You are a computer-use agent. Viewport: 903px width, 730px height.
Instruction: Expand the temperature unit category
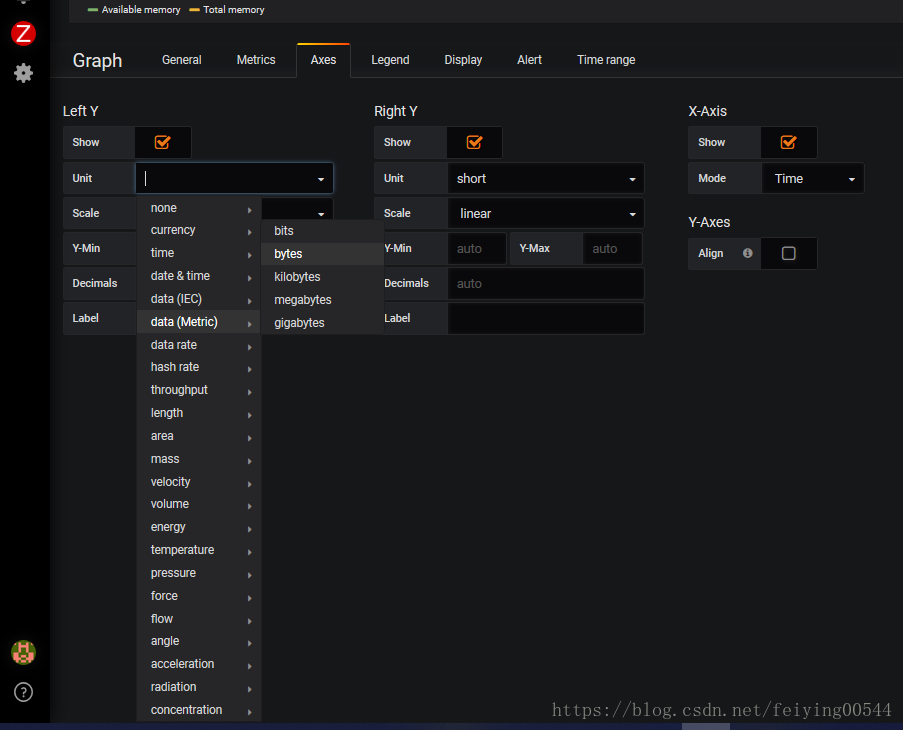pos(199,550)
